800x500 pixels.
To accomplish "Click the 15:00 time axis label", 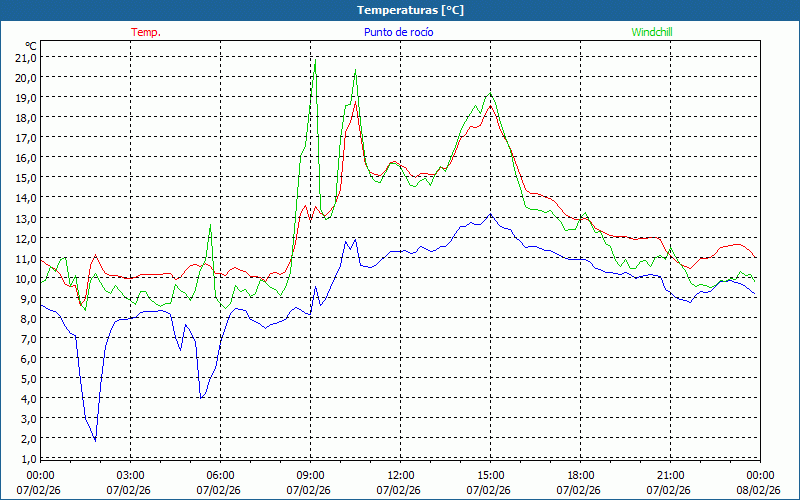I will click(x=490, y=475).
